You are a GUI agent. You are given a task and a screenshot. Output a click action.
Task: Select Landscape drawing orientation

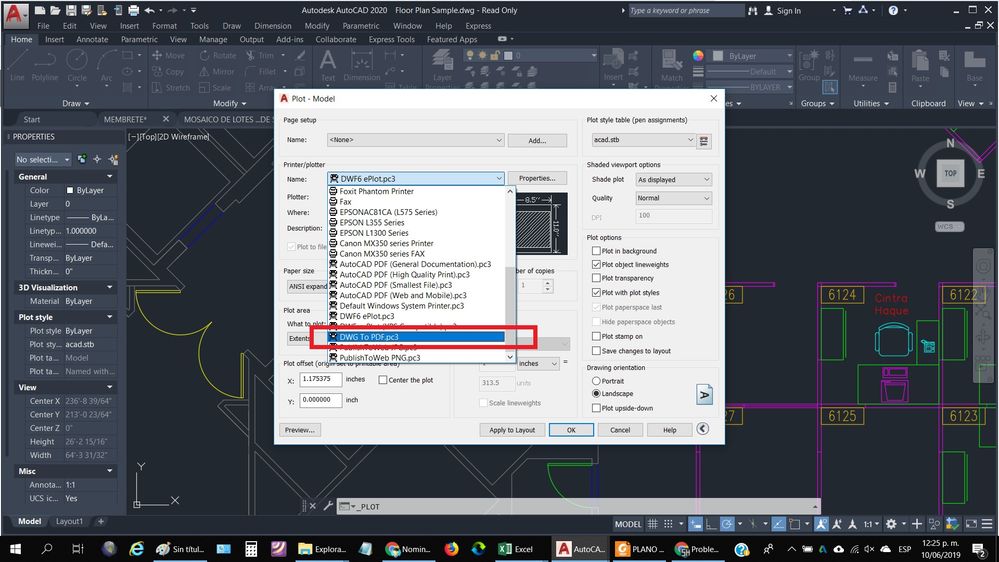tap(596, 394)
